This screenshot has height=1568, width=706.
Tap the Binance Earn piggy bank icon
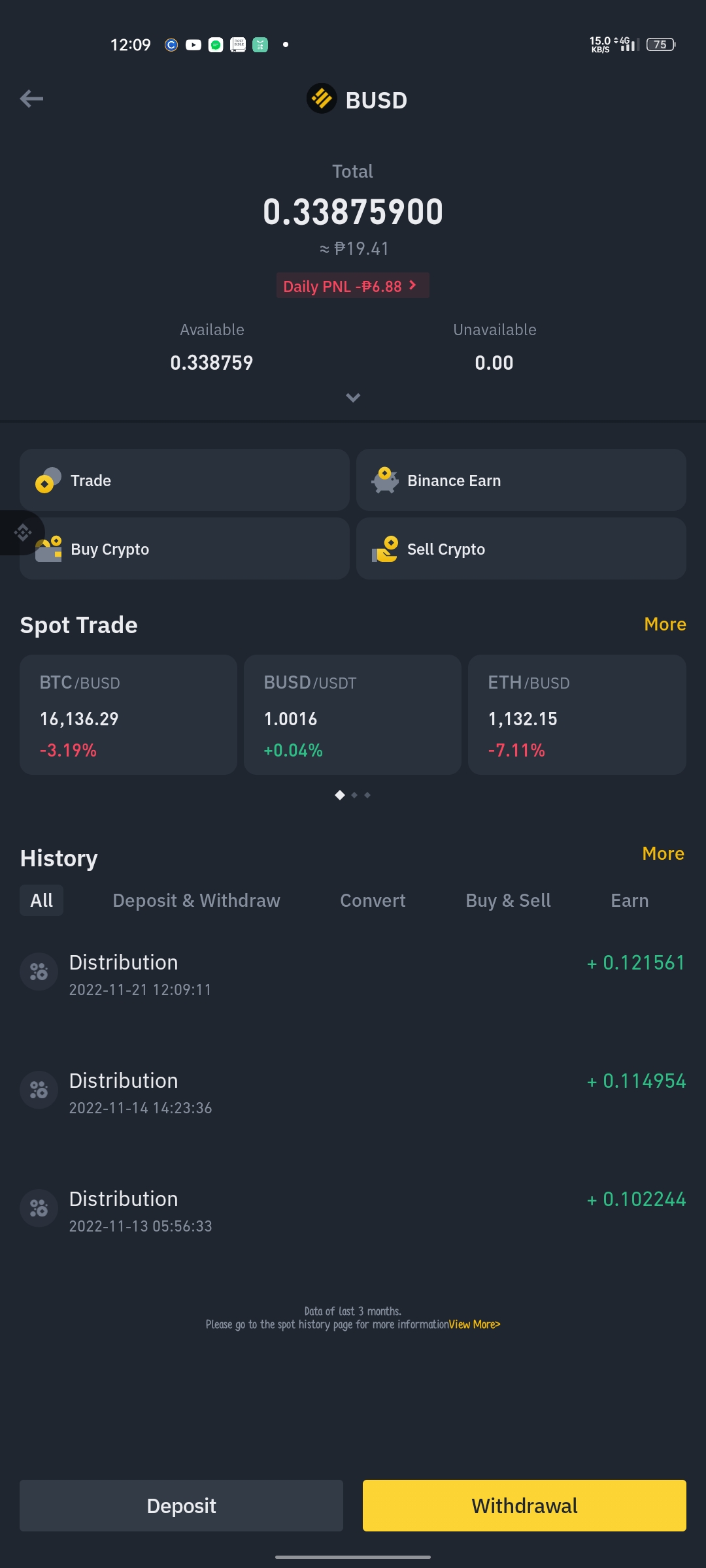[385, 480]
